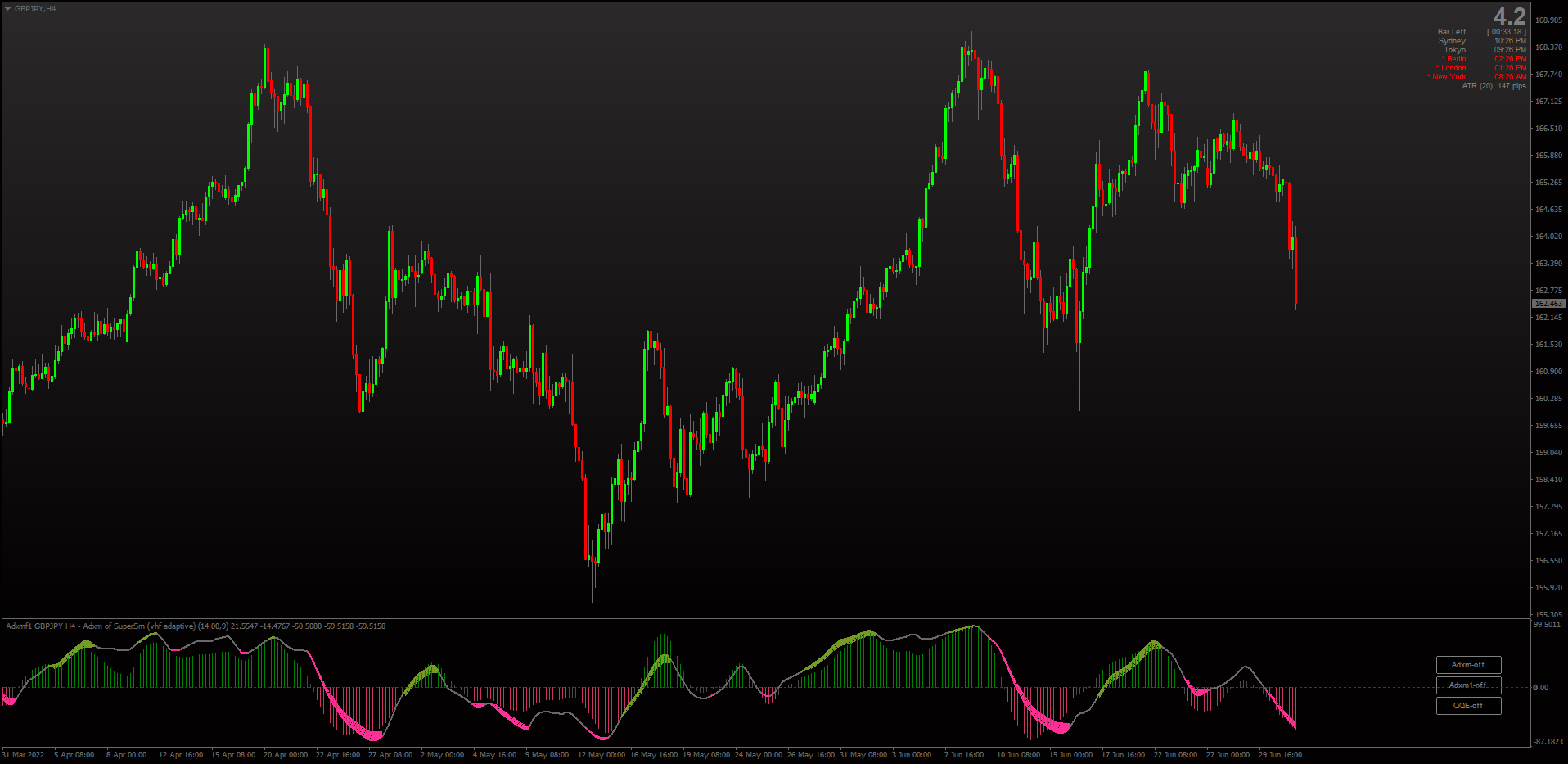Click the Berlin time 02:26 PM

pos(1510,59)
